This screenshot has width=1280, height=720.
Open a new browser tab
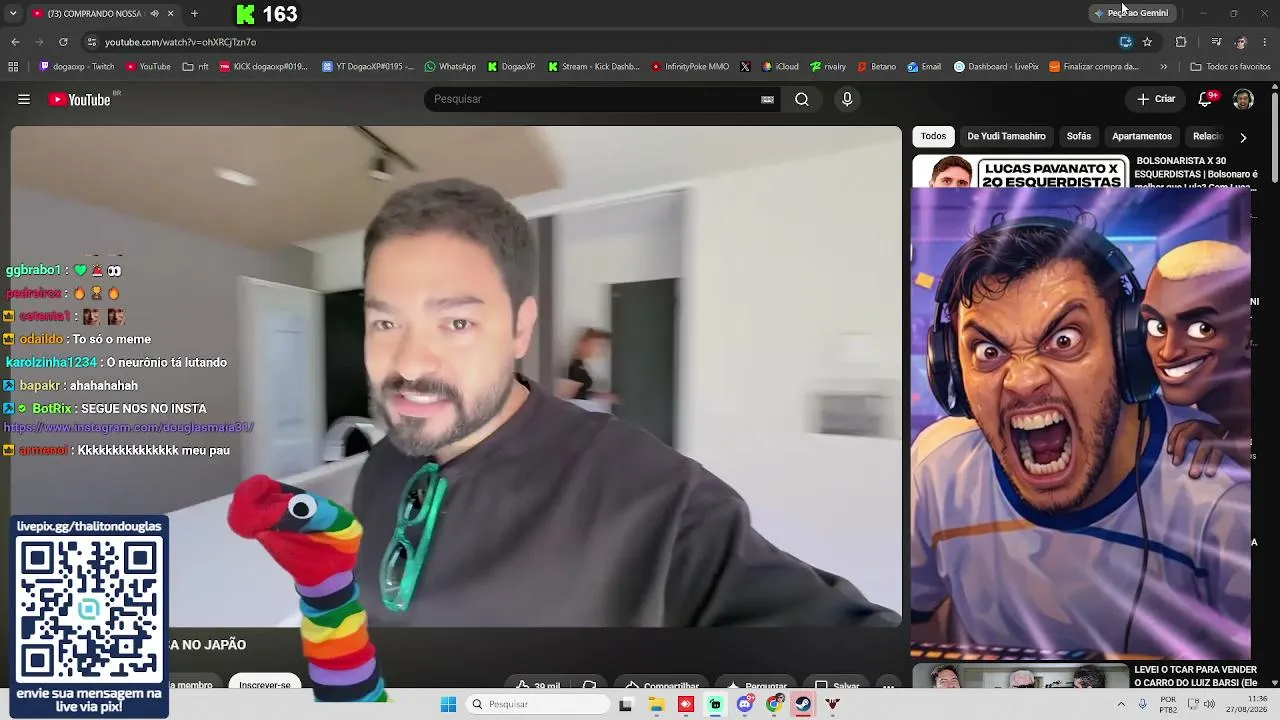point(194,14)
